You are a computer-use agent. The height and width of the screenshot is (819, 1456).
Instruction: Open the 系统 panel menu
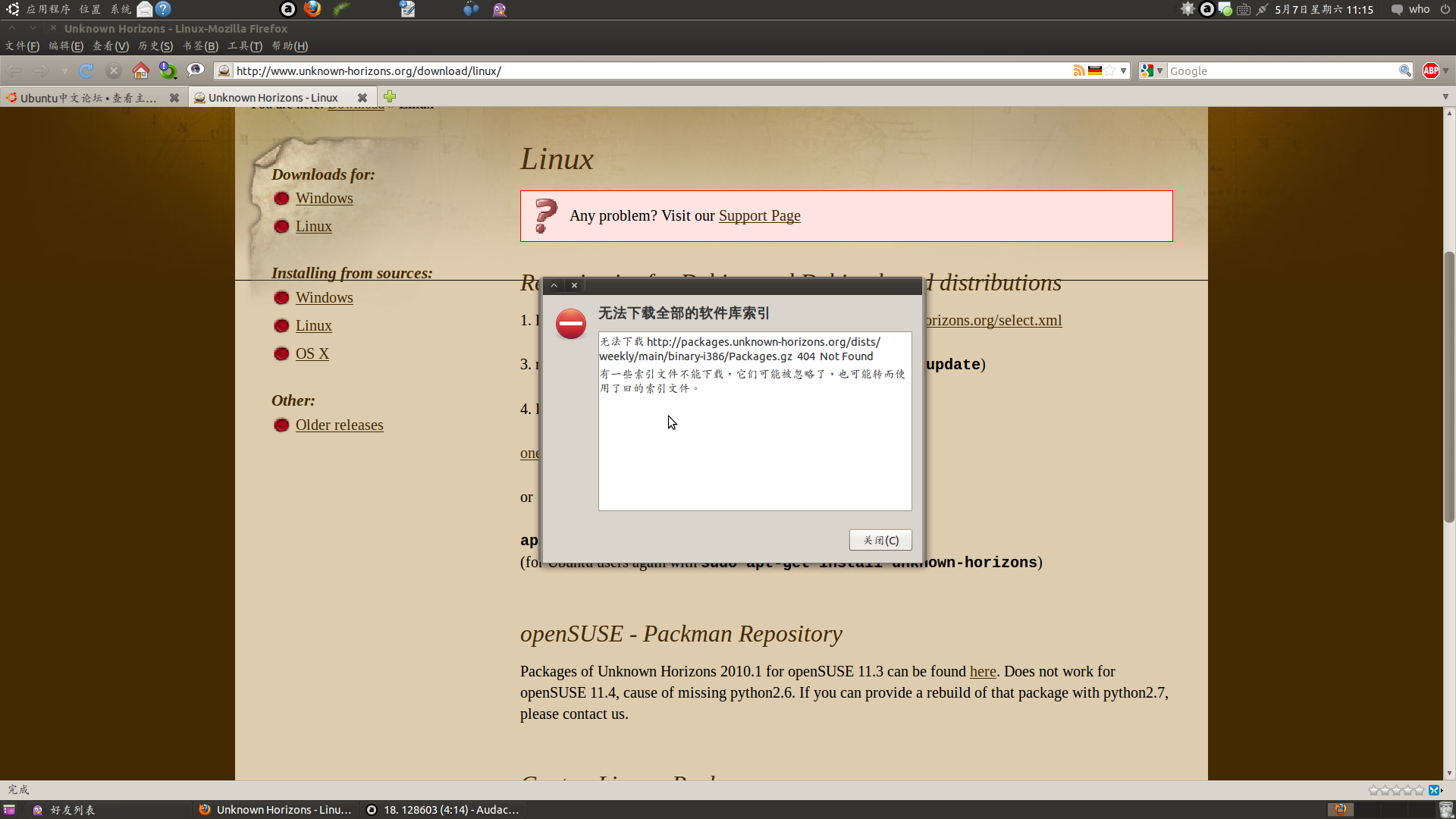121,9
